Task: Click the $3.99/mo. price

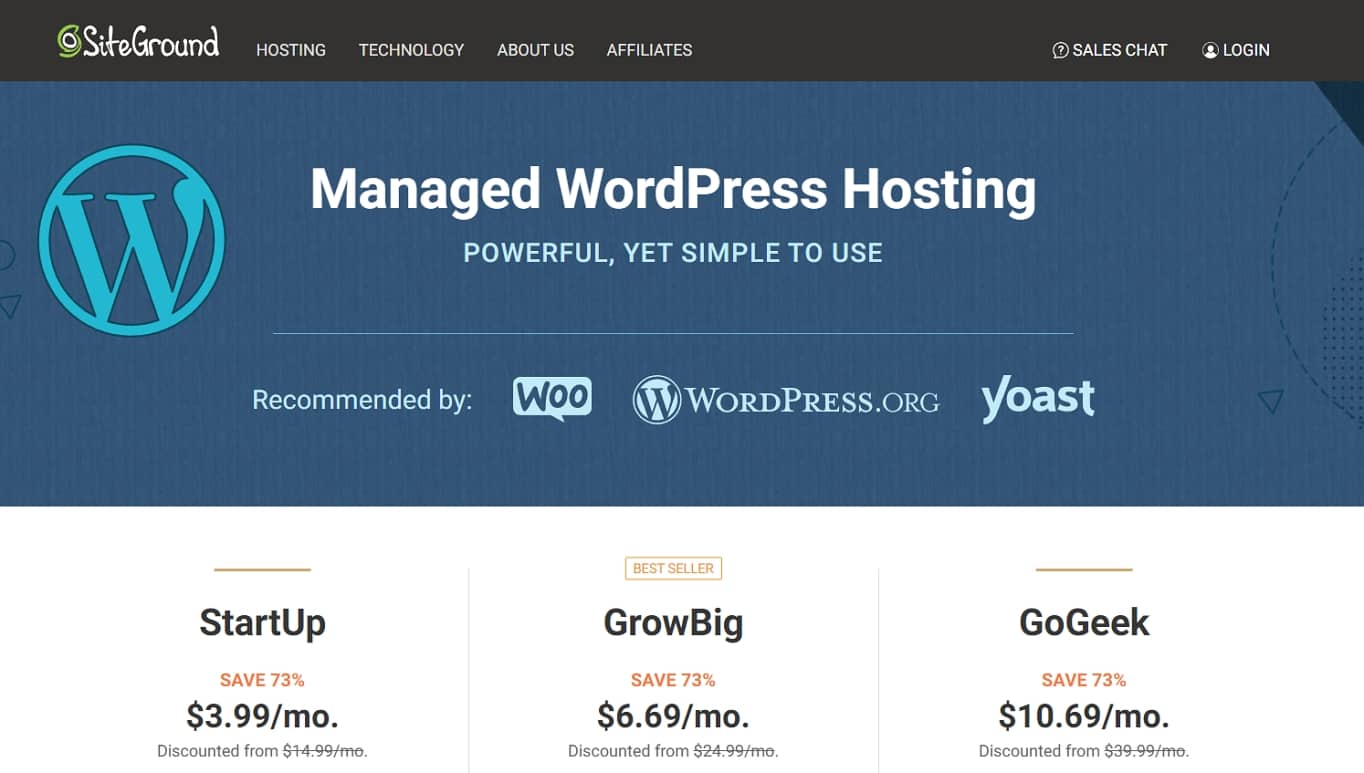Action: pos(262,716)
